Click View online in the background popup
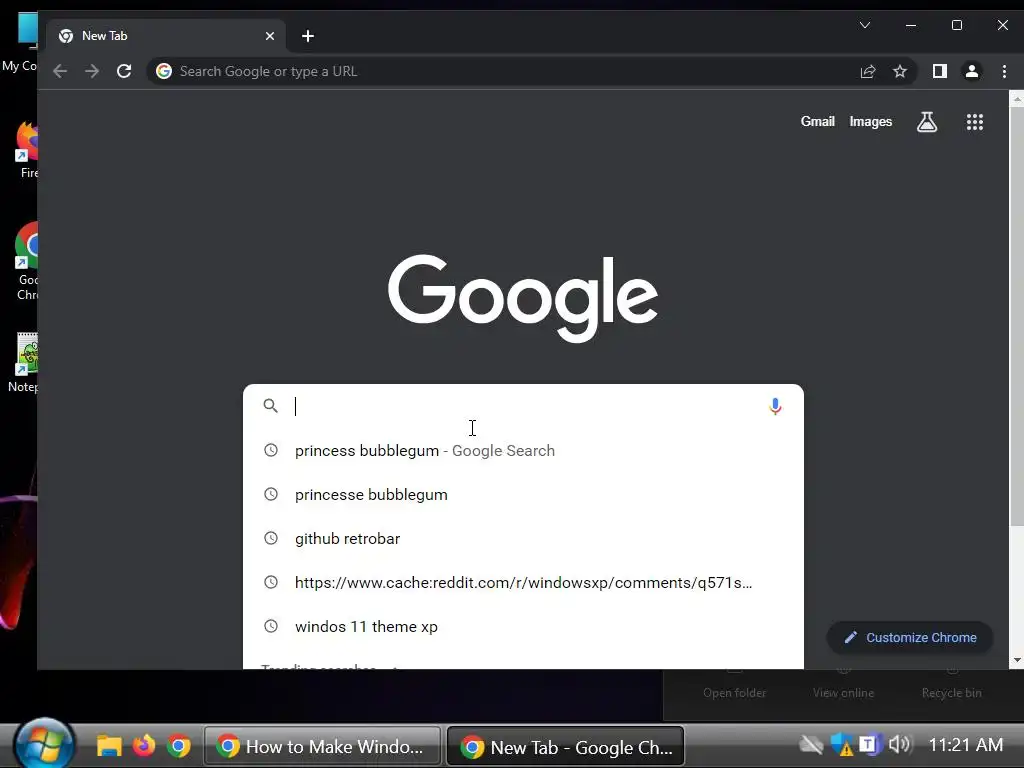Viewport: 1024px width, 768px height. tap(843, 692)
